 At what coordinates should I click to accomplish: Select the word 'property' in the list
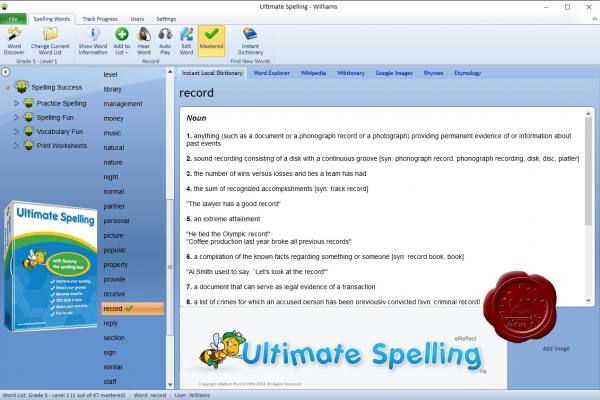pos(115,265)
